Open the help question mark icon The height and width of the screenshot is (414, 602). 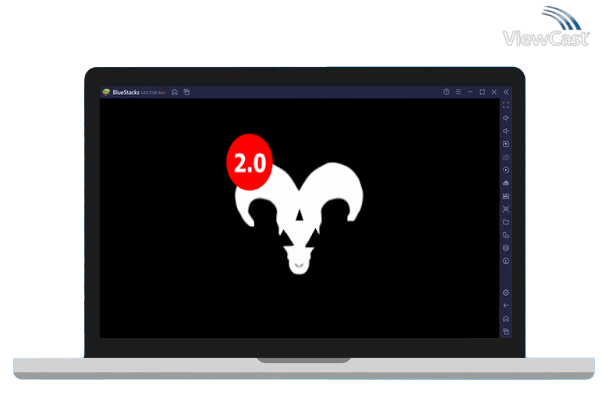pos(446,92)
